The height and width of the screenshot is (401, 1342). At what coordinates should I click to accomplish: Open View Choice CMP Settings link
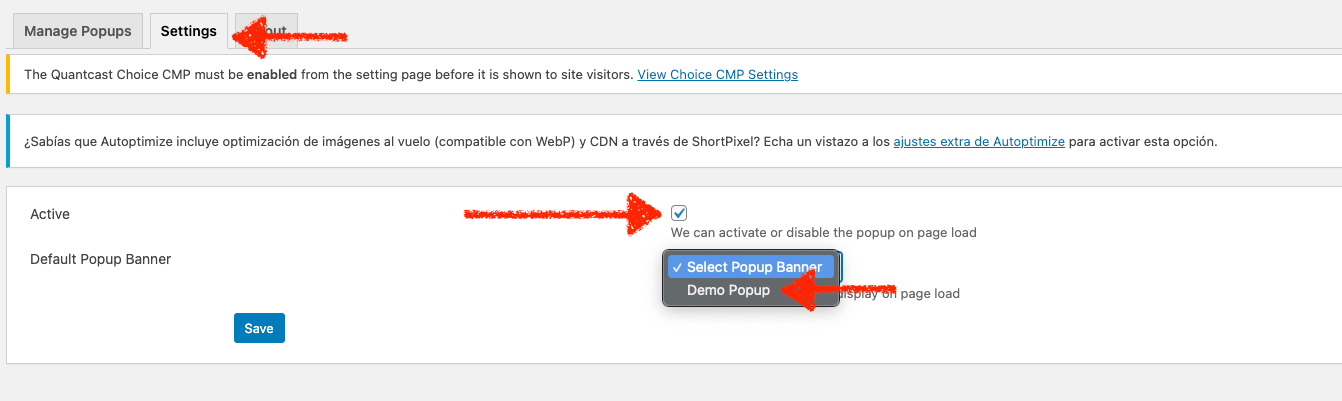pos(717,74)
